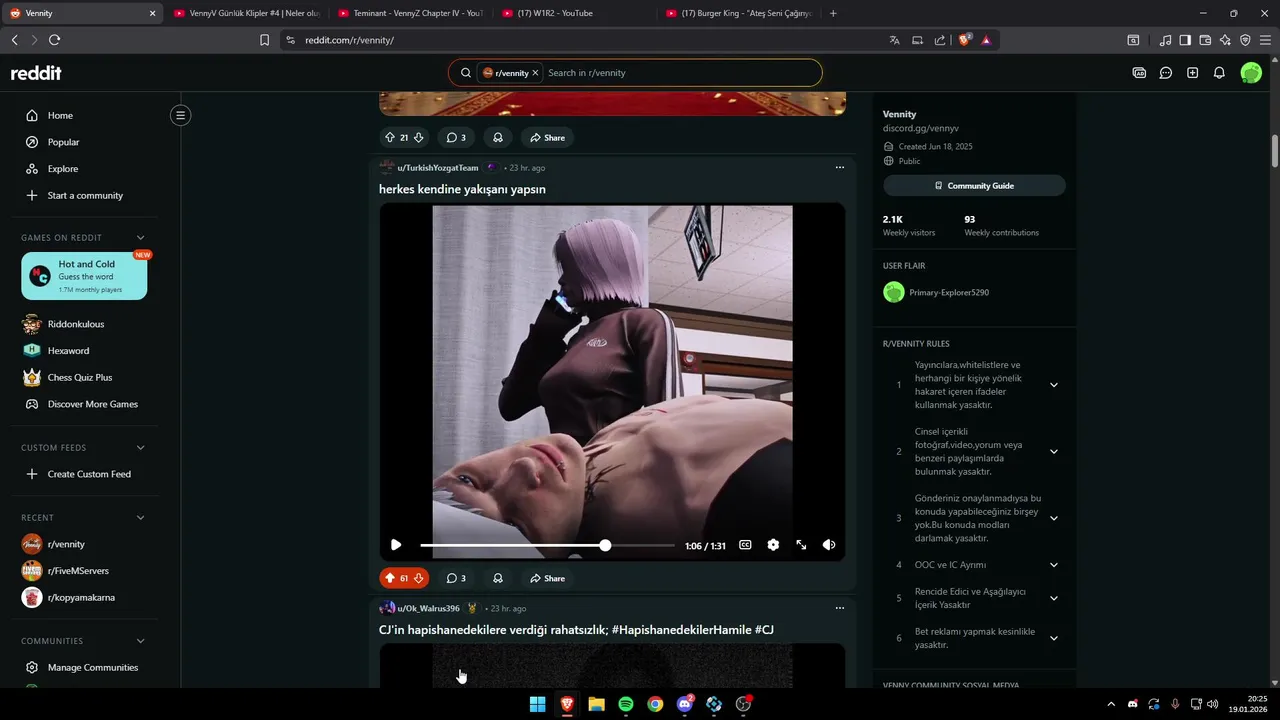Seek the video using the progress handle

[x=605, y=545]
